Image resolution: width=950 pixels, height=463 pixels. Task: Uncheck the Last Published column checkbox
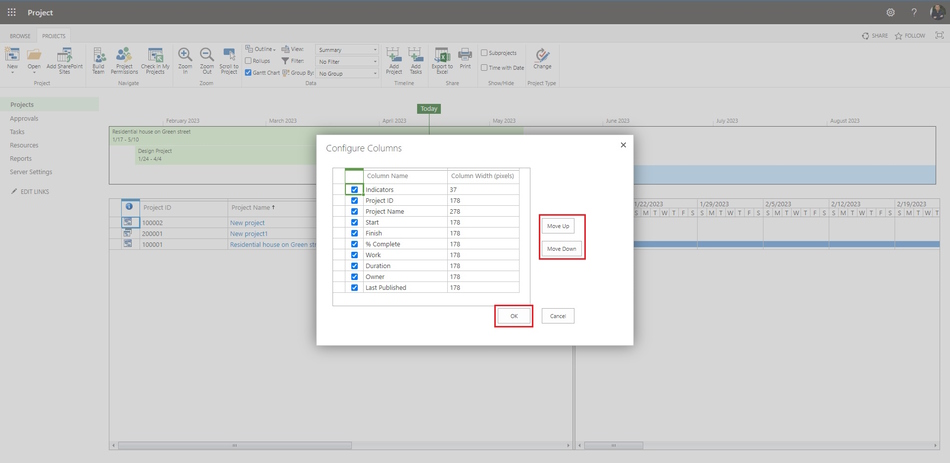354,288
